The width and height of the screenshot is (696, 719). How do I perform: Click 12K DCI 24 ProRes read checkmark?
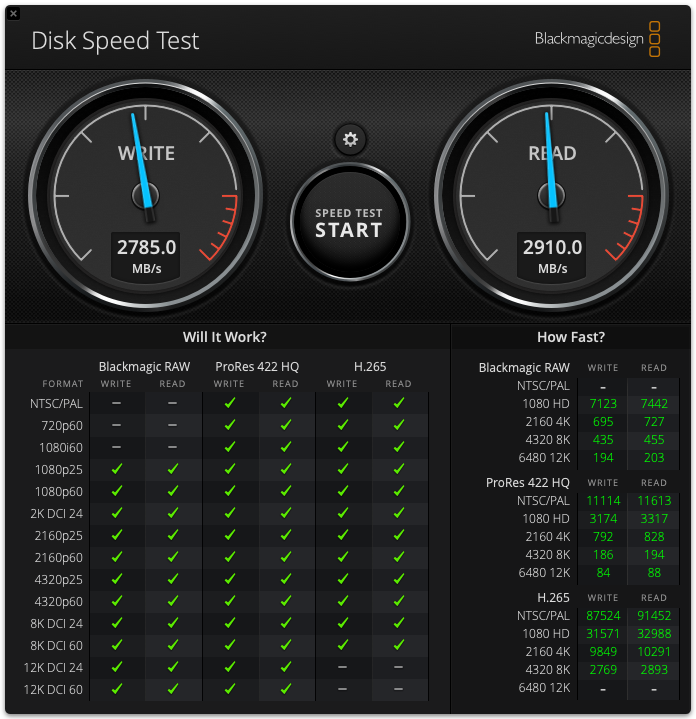click(286, 667)
